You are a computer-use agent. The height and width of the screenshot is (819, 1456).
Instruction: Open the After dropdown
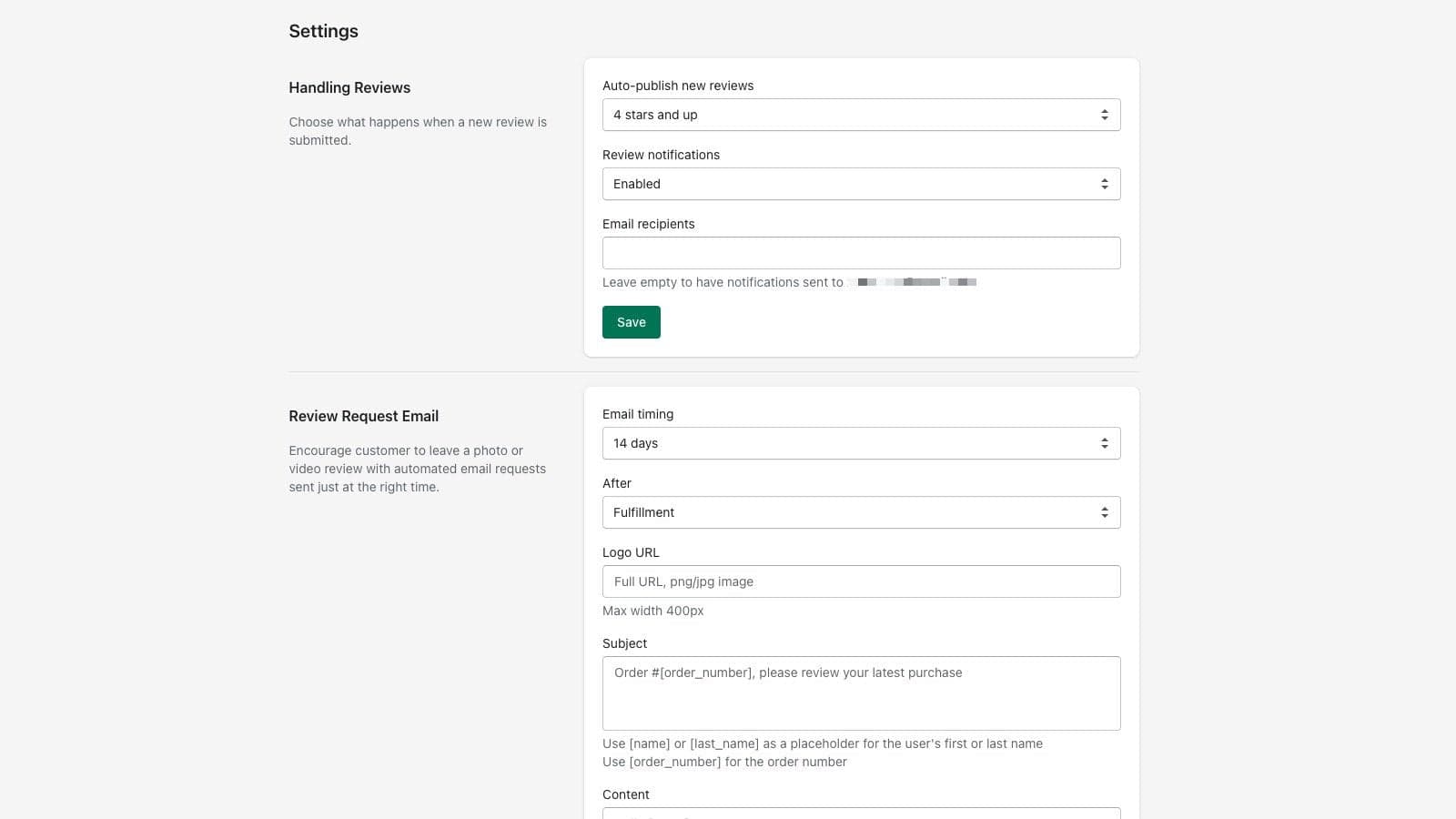pyautogui.click(x=861, y=512)
